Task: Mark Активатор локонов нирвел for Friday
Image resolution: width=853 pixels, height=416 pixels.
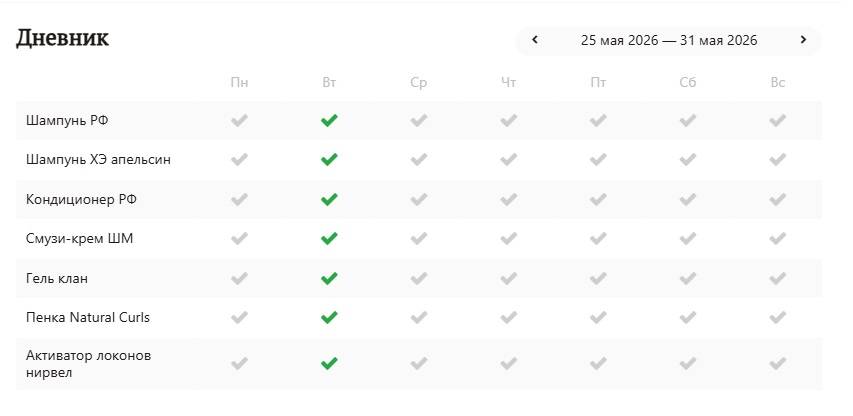Action: [598, 363]
